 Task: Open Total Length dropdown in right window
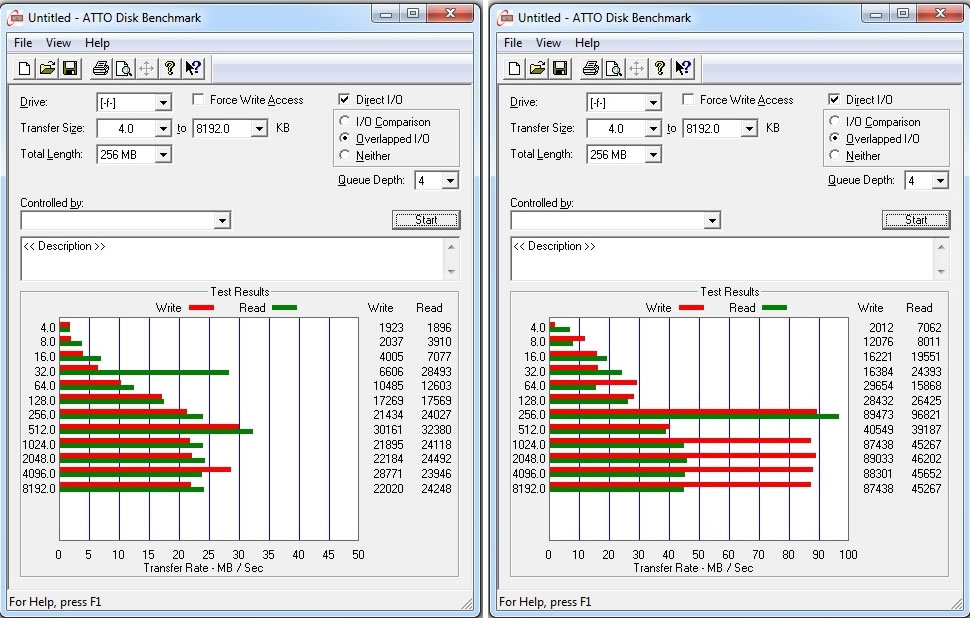point(653,155)
